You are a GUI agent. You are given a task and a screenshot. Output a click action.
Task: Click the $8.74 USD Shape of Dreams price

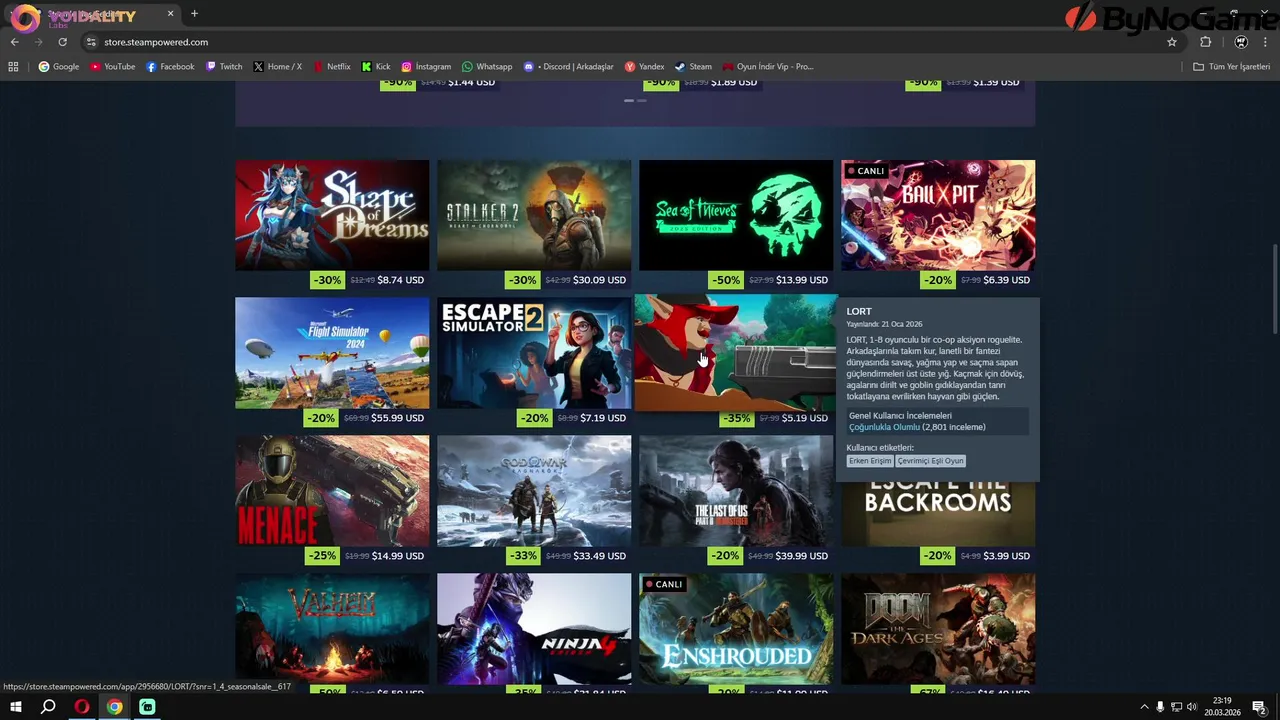point(401,280)
